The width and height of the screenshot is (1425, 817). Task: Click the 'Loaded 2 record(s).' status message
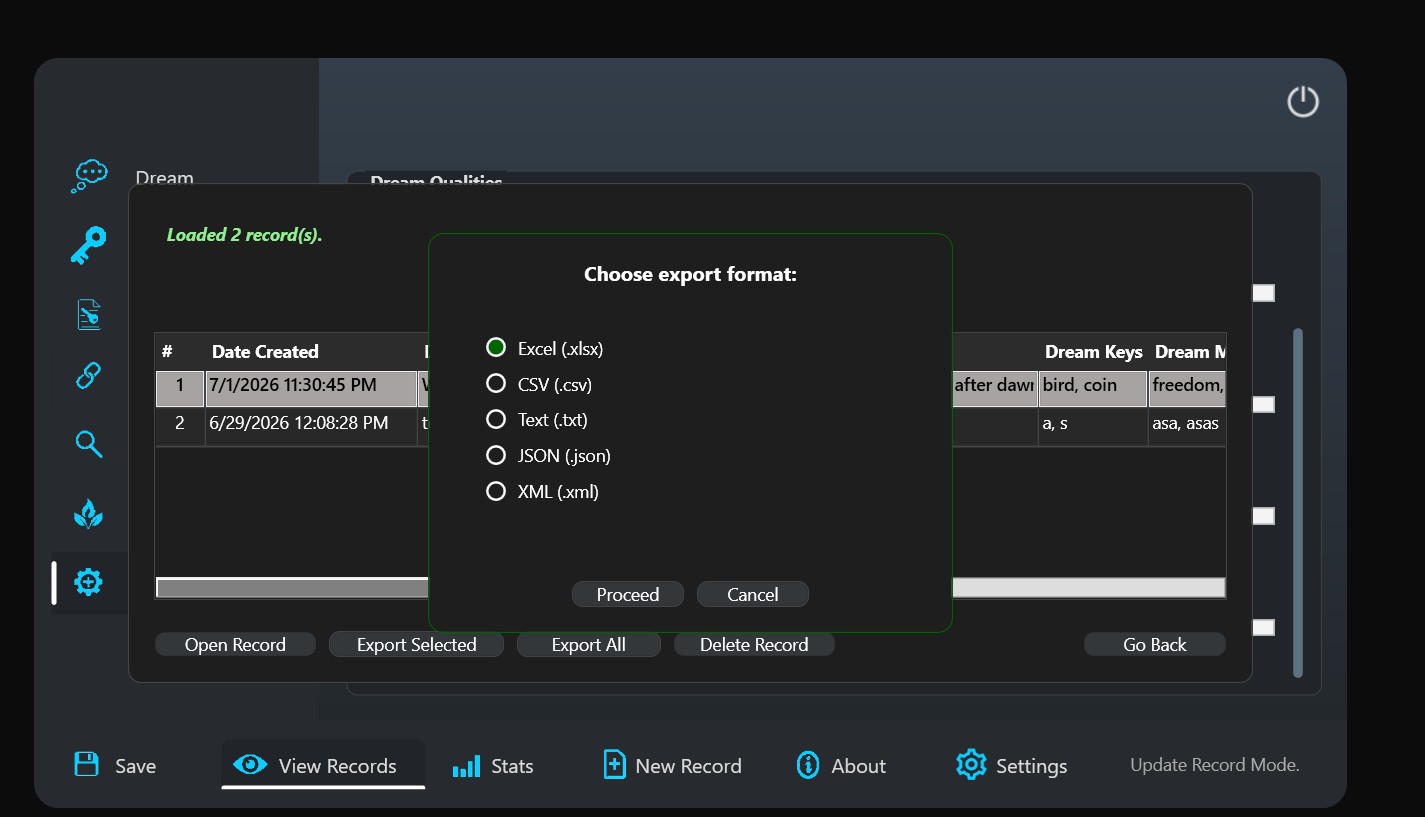tap(244, 236)
